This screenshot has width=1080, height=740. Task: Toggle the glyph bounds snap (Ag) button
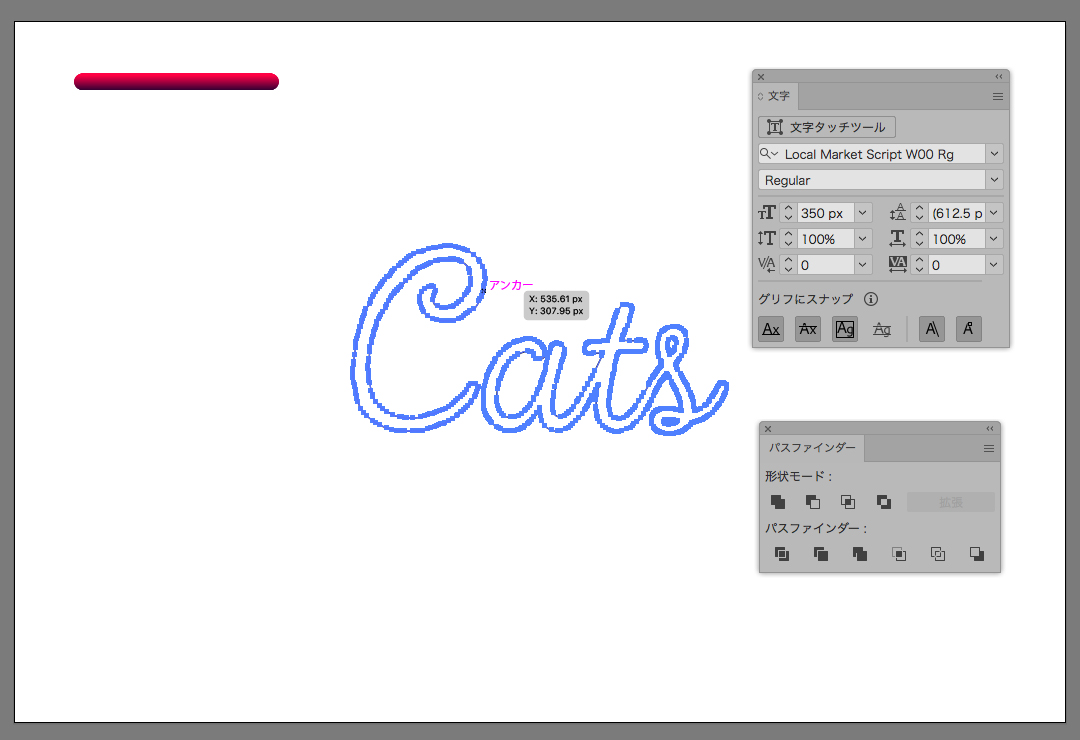845,329
